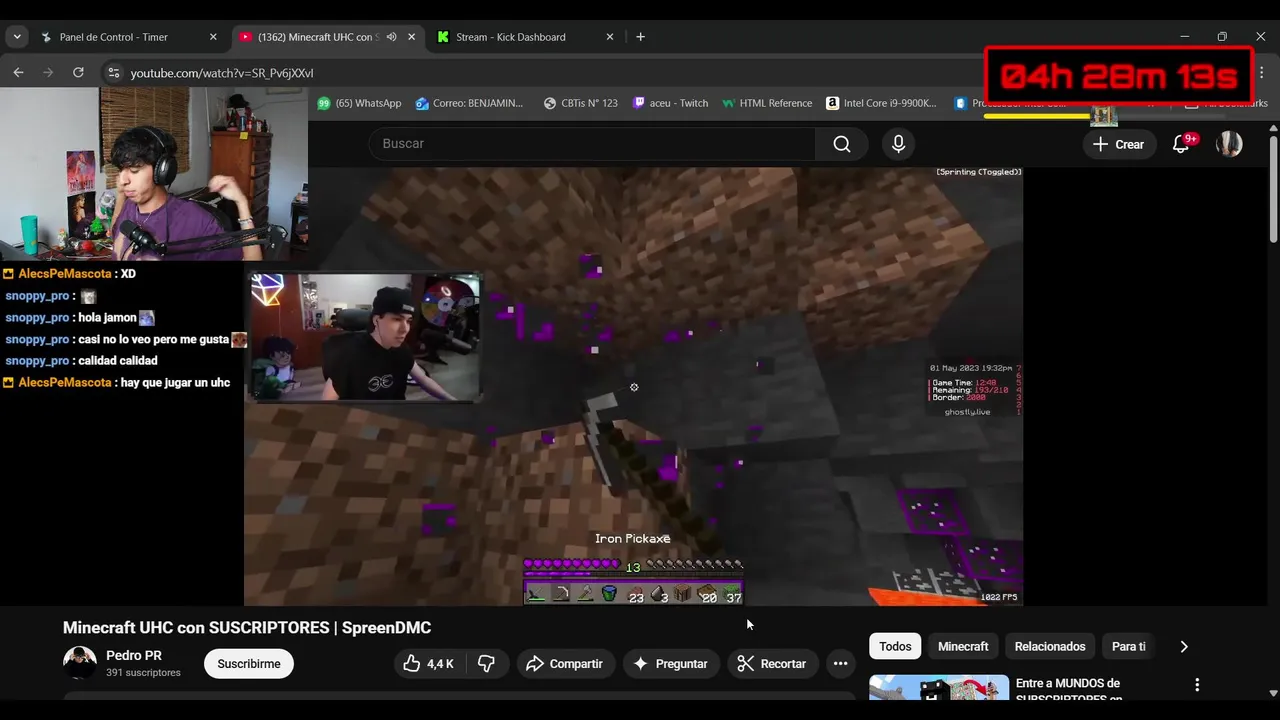Select the Para ti filter chip

1129,646
